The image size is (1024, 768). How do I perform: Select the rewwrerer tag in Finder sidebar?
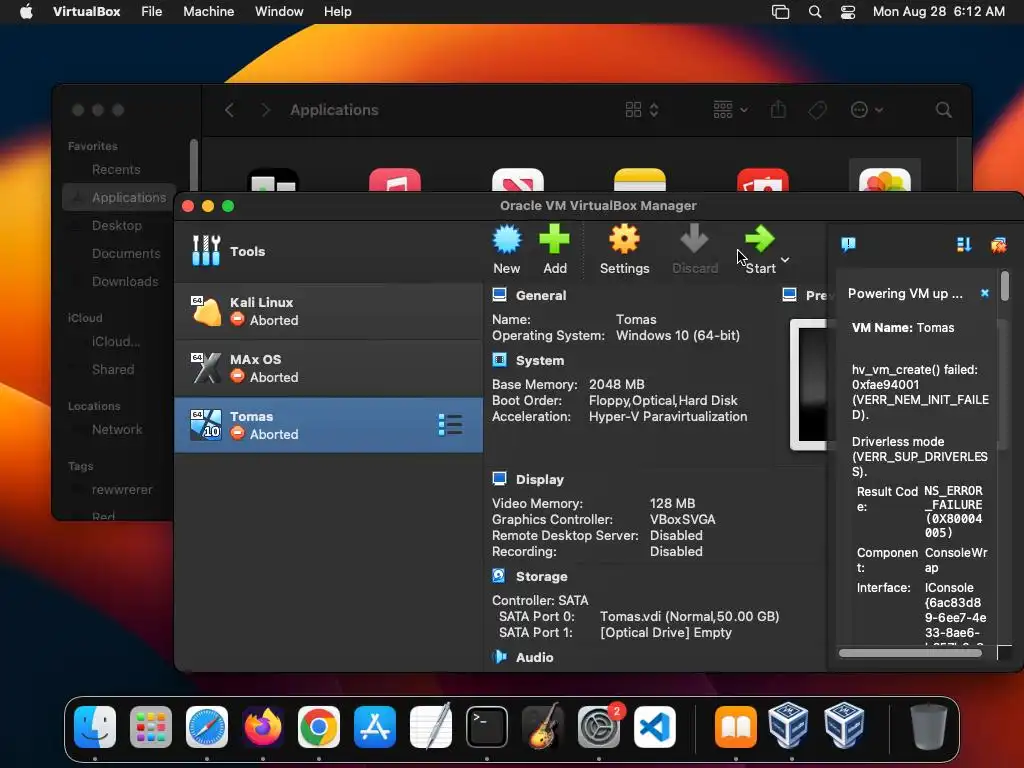point(121,490)
